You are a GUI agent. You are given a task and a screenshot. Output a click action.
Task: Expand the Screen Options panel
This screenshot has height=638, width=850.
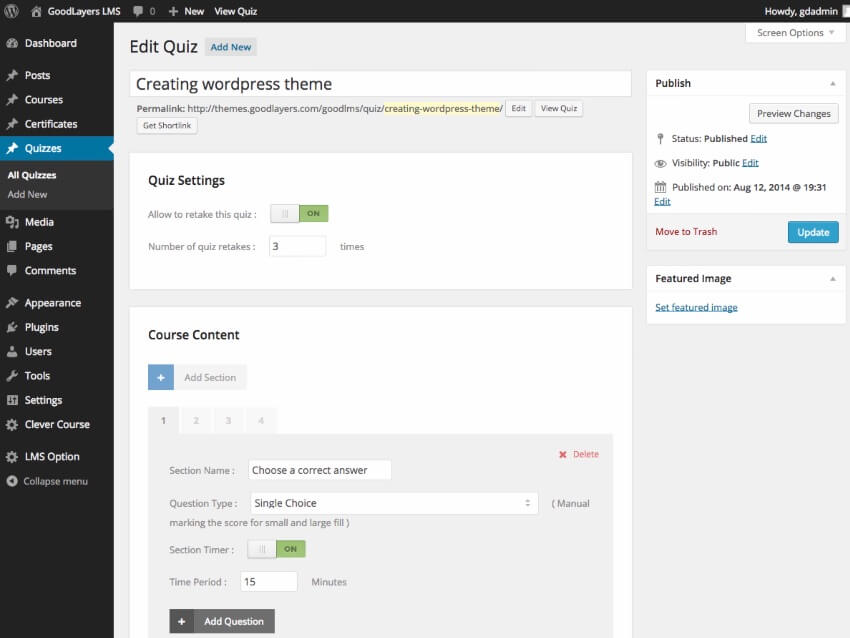pos(796,33)
